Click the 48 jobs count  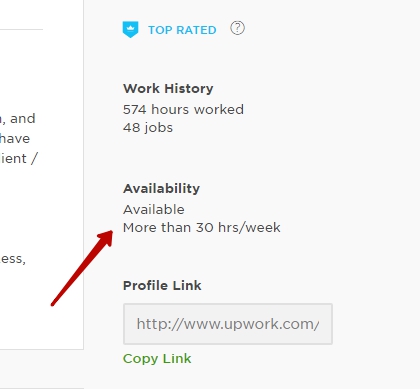(148, 127)
